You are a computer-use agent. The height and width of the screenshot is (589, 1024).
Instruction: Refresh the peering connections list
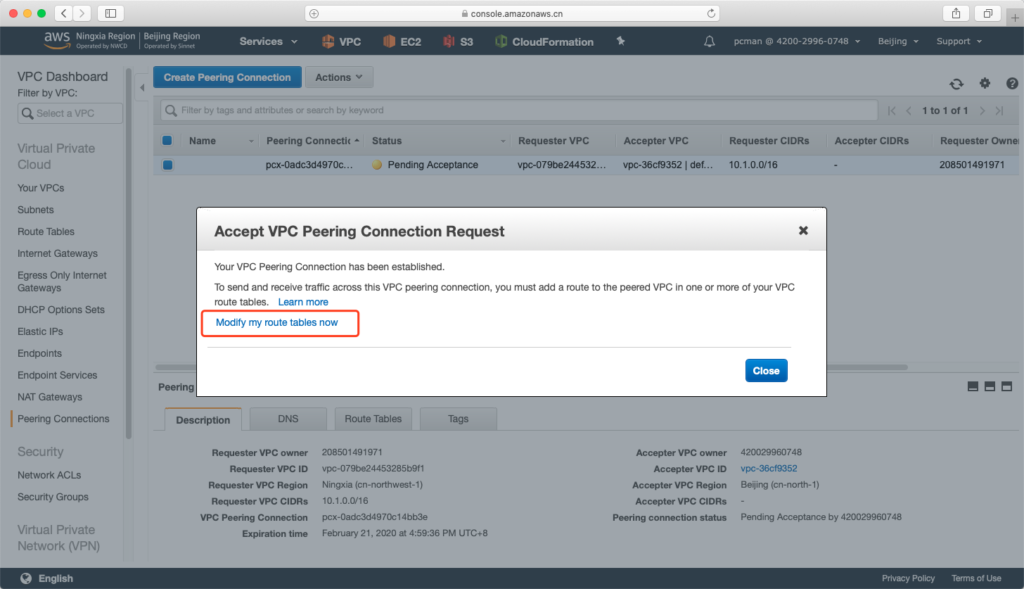(x=956, y=84)
